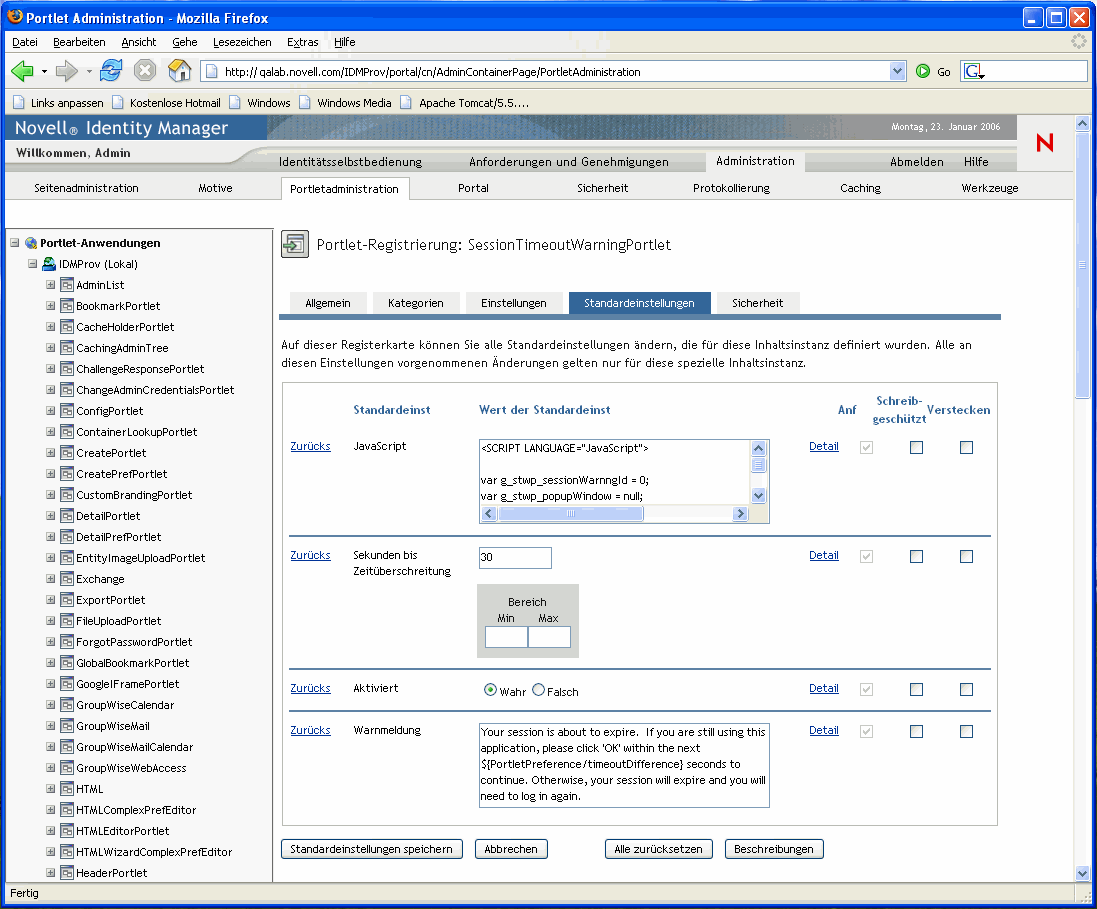
Task: Click the FileUploadPortlet portlet icon
Action: [x=67, y=621]
